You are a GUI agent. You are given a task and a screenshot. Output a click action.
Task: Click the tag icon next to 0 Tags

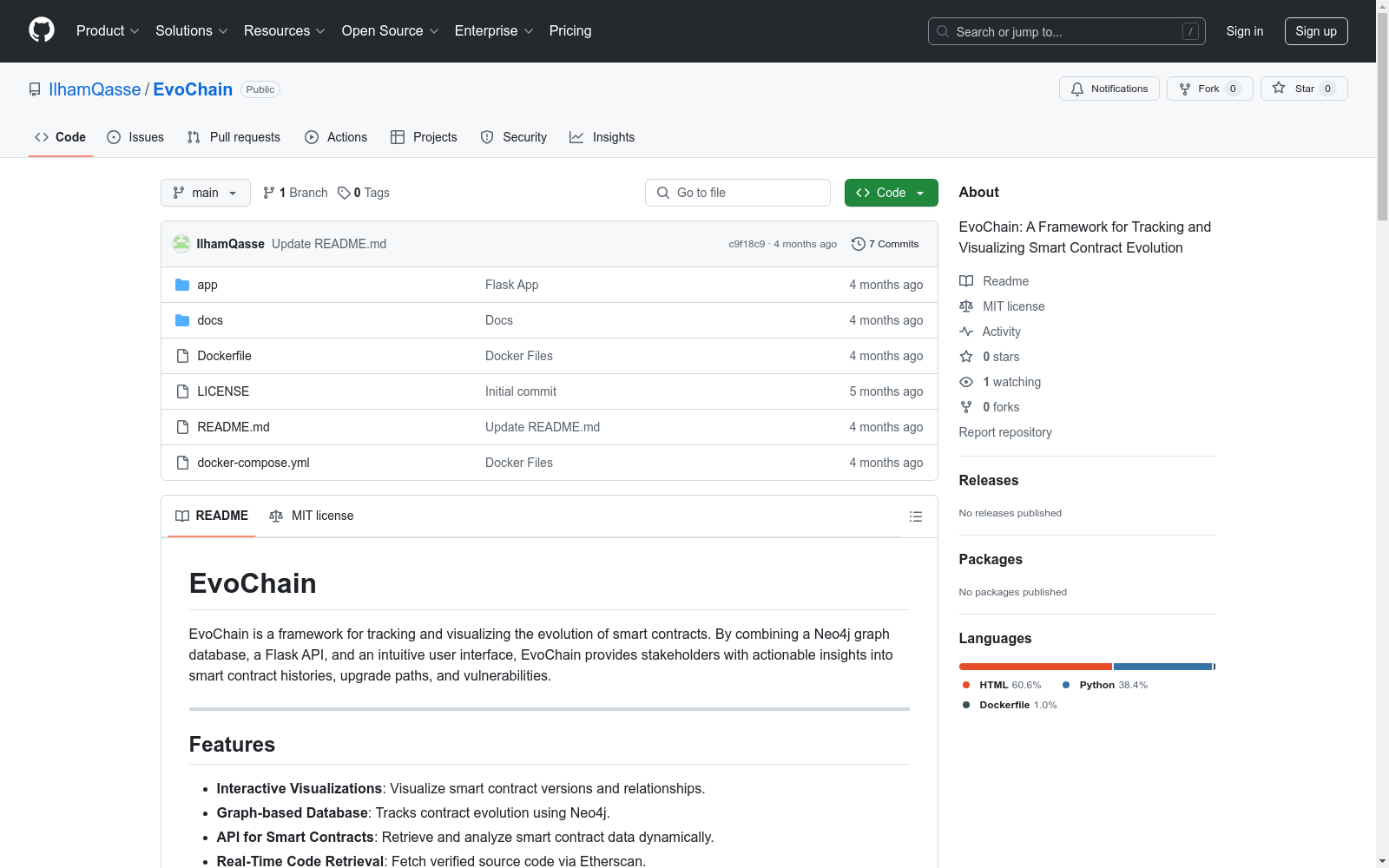point(344,193)
